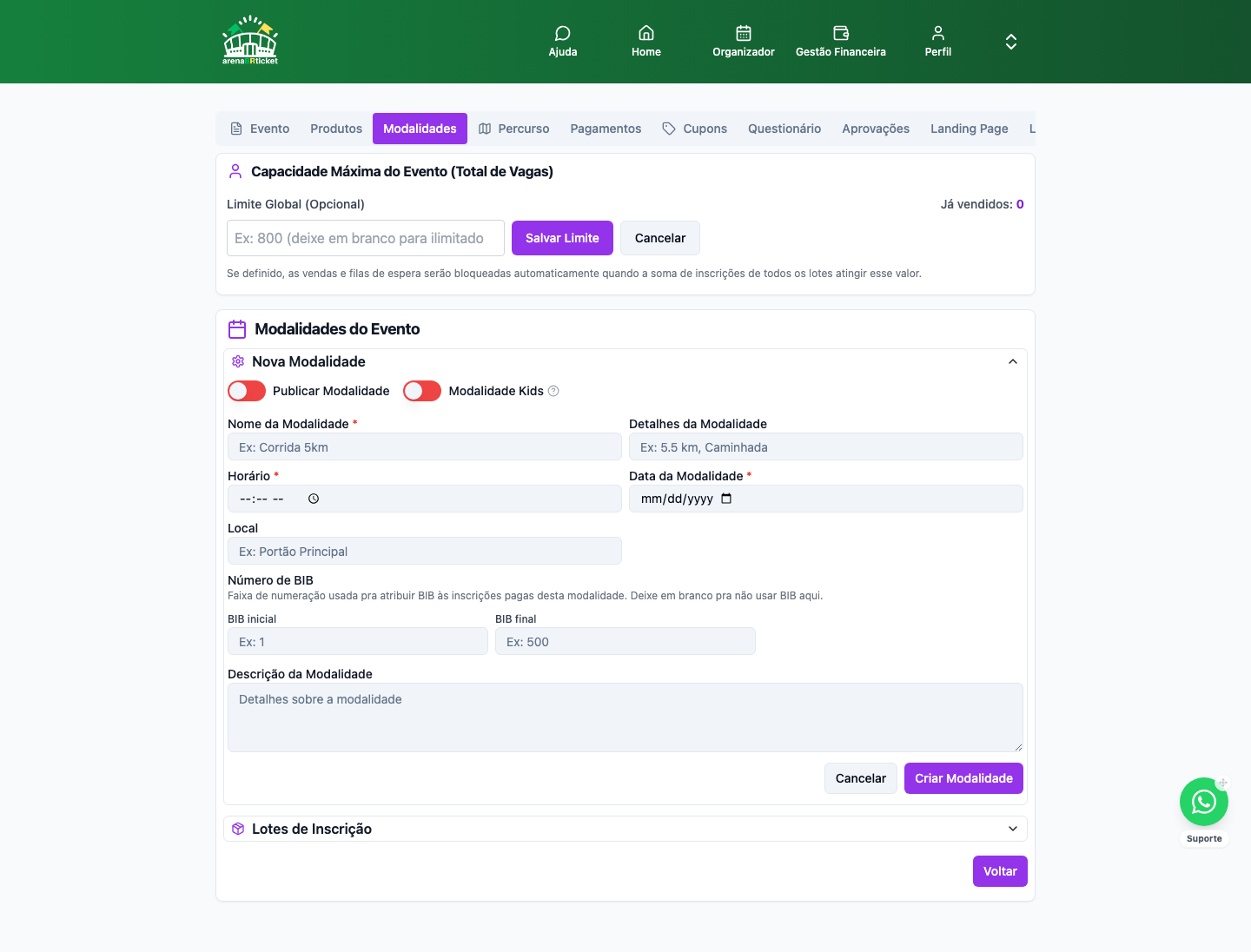
Task: Toggle Publicar Modalidade switch
Action: pyautogui.click(x=247, y=391)
